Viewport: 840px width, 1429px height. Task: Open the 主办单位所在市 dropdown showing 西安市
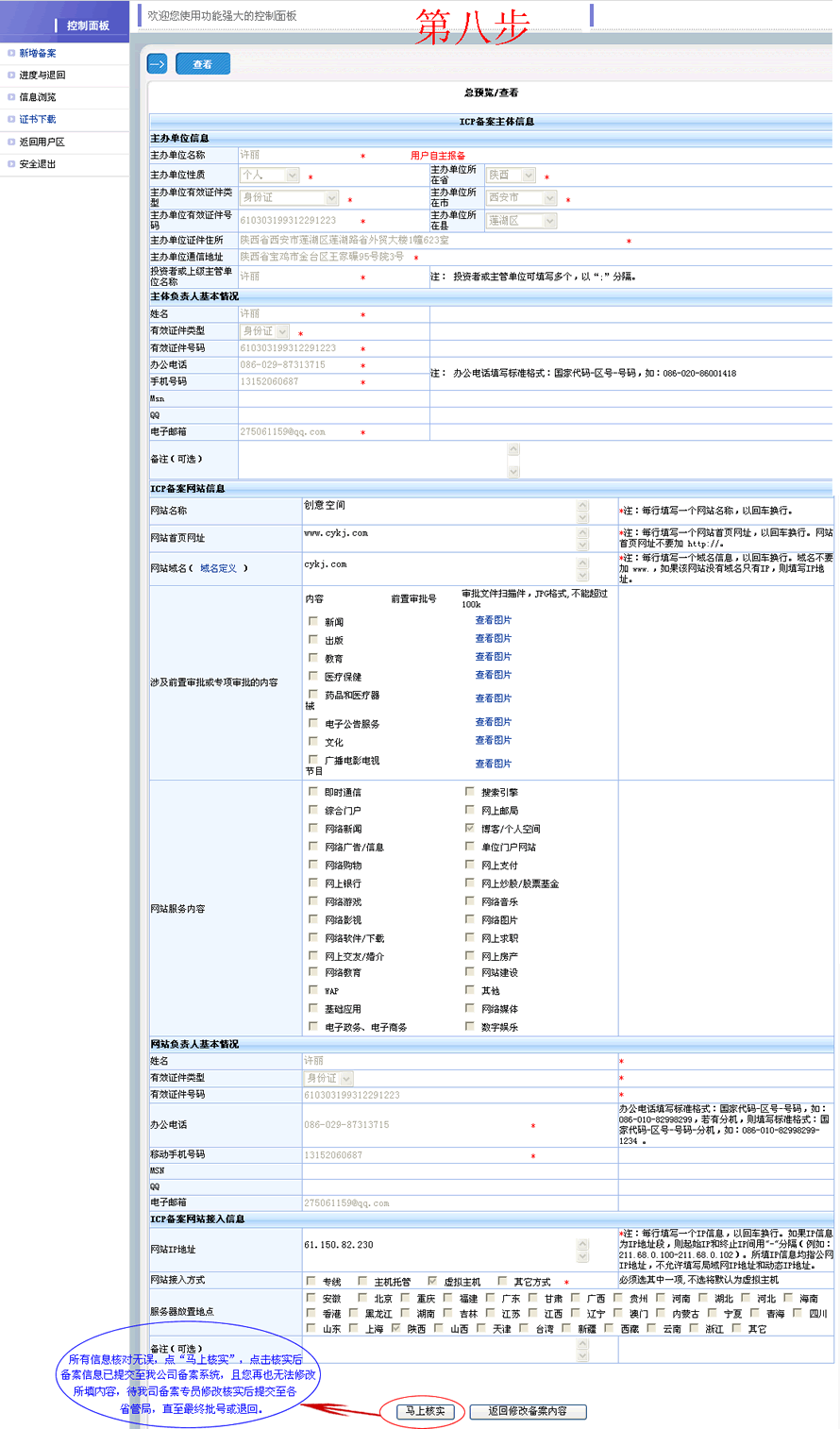tap(522, 197)
